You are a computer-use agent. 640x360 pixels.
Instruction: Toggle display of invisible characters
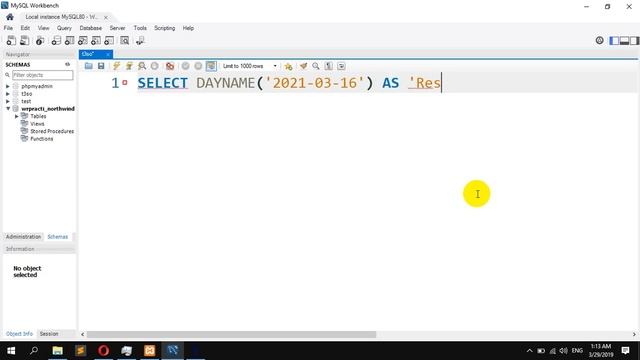pyautogui.click(x=328, y=66)
